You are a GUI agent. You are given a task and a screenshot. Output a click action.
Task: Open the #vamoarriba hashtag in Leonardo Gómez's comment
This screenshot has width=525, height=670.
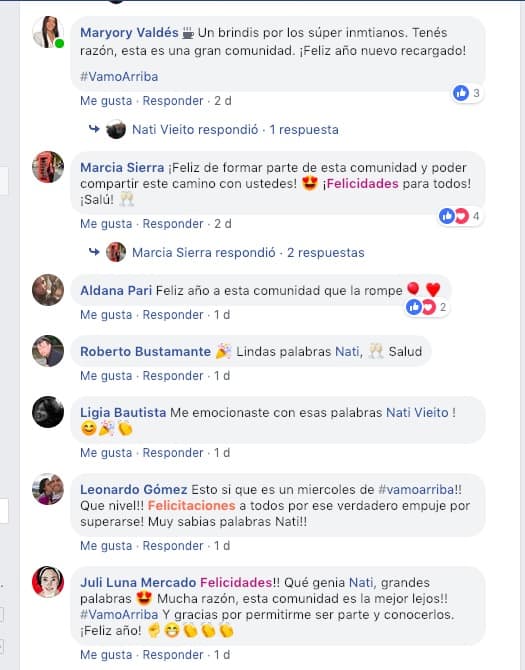tap(416, 490)
